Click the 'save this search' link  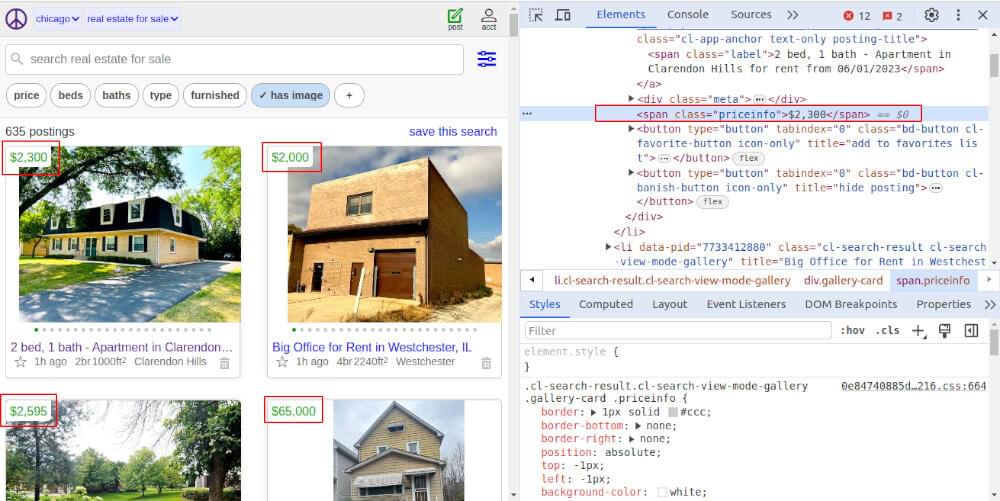[452, 131]
